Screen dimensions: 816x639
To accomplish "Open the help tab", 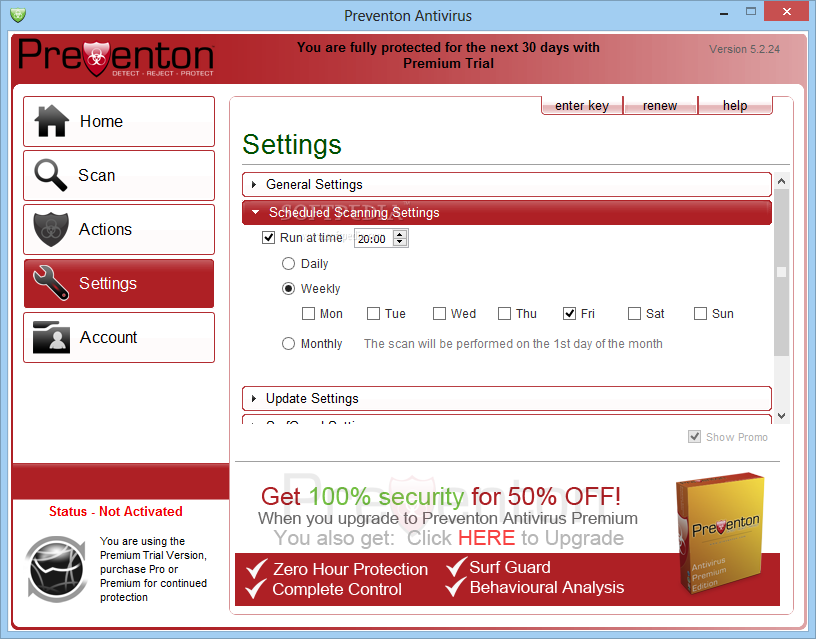I will click(735, 106).
